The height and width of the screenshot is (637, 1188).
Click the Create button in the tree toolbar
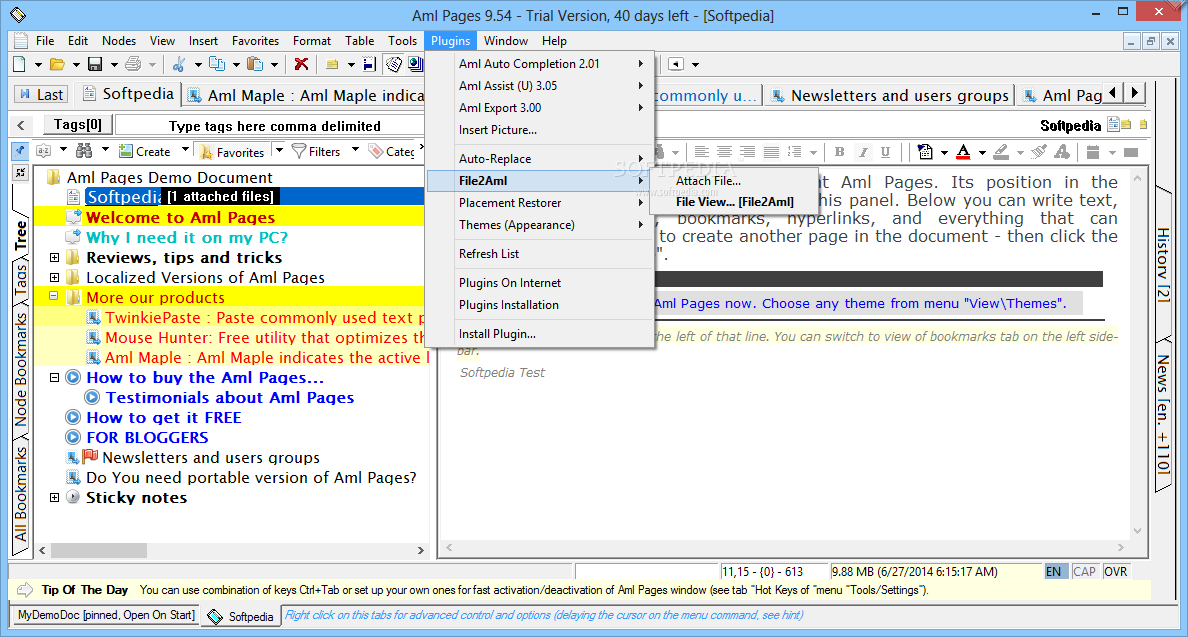pyautogui.click(x=145, y=151)
